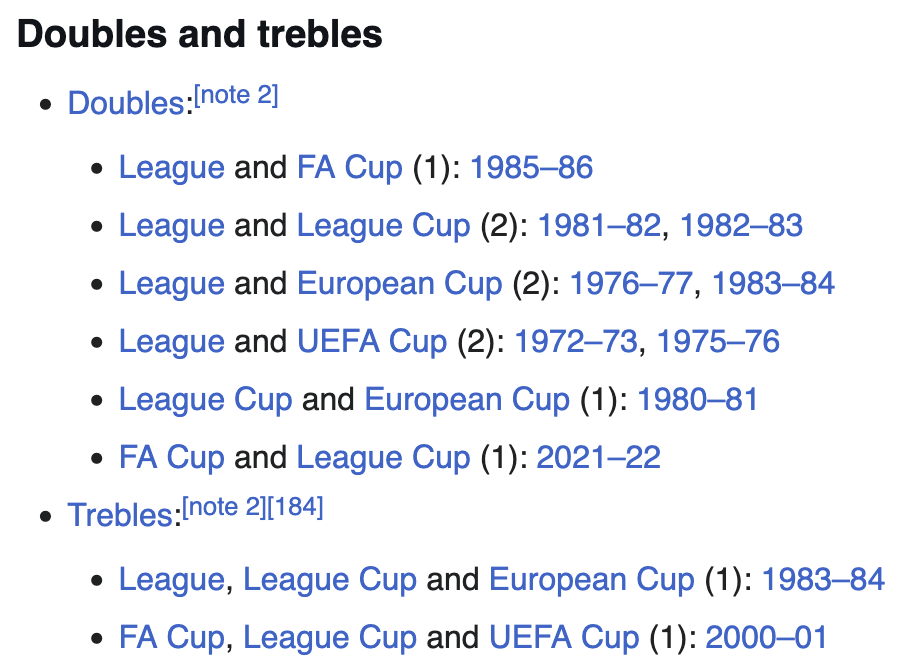Image resolution: width=900 pixels, height=668 pixels.
Task: Open the 1976–77 season link
Action: click(631, 283)
